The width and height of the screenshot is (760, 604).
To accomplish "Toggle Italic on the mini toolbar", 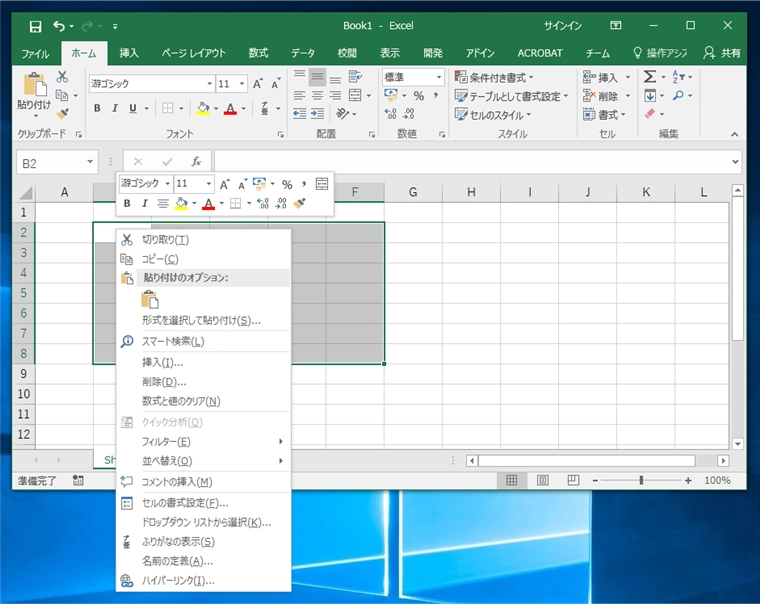I will point(144,204).
